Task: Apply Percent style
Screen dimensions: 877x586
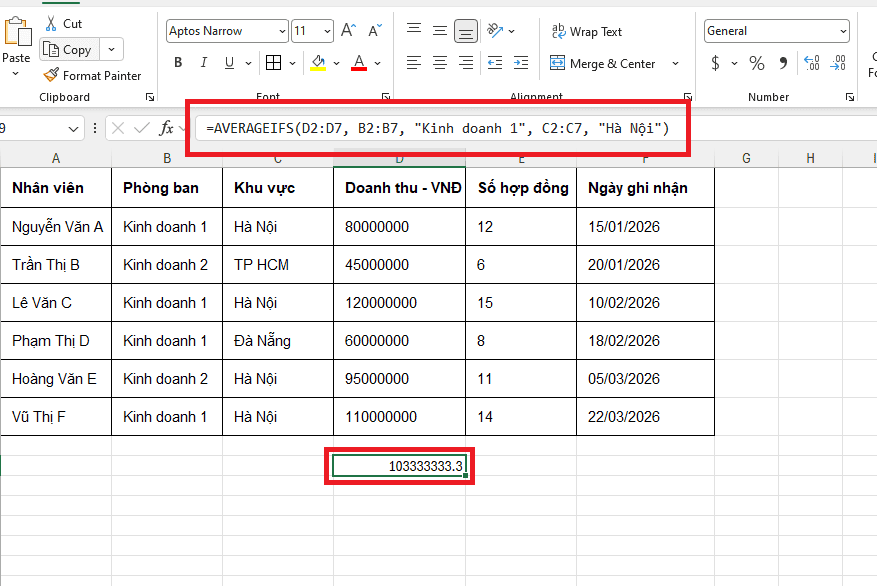Action: click(757, 63)
